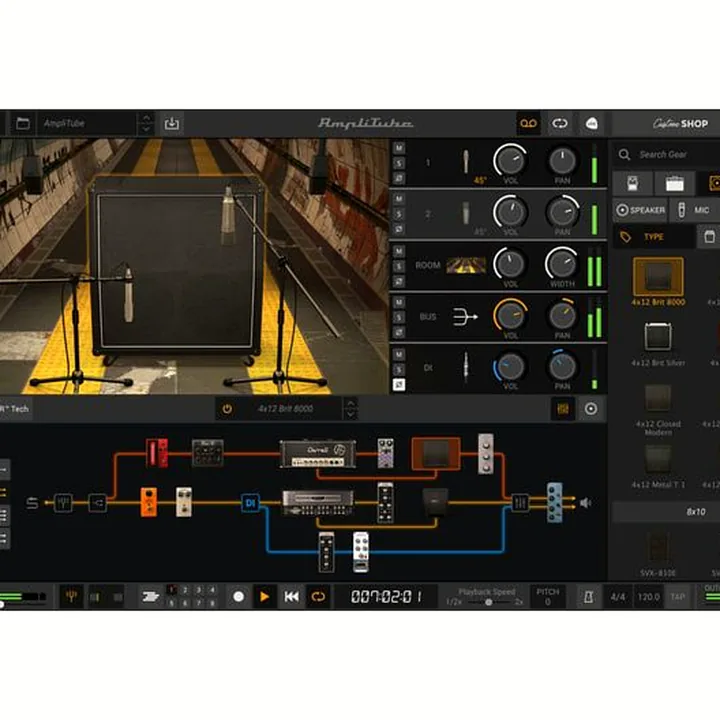Select the orange cabinet in upper chain
The image size is (720, 720).
pos(436,453)
